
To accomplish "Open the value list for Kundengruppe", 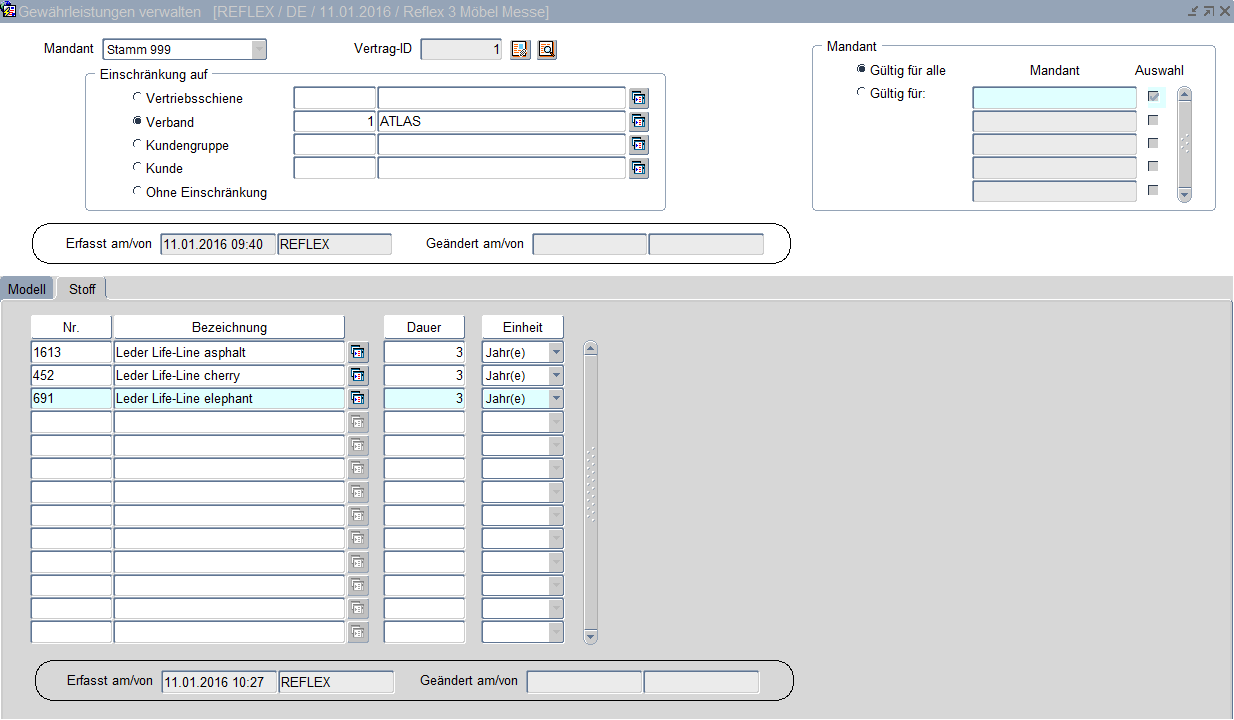I will tap(639, 145).
